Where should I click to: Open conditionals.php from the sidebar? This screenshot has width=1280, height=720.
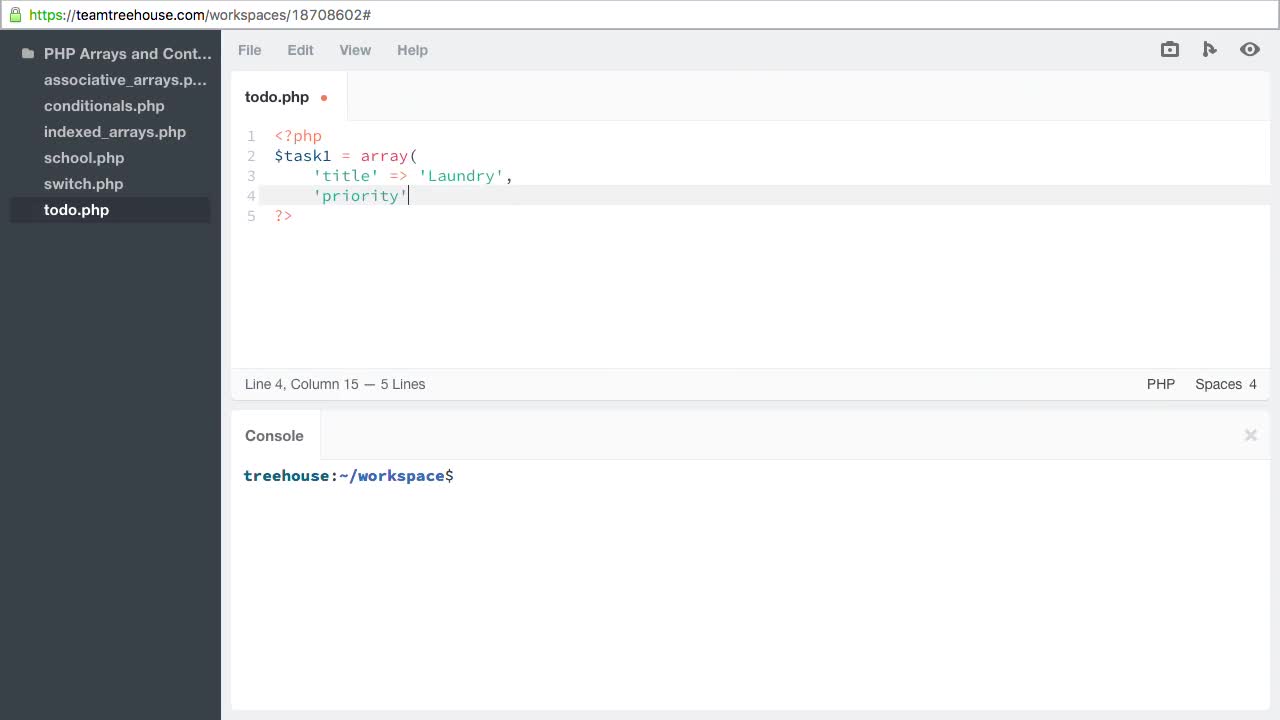104,106
